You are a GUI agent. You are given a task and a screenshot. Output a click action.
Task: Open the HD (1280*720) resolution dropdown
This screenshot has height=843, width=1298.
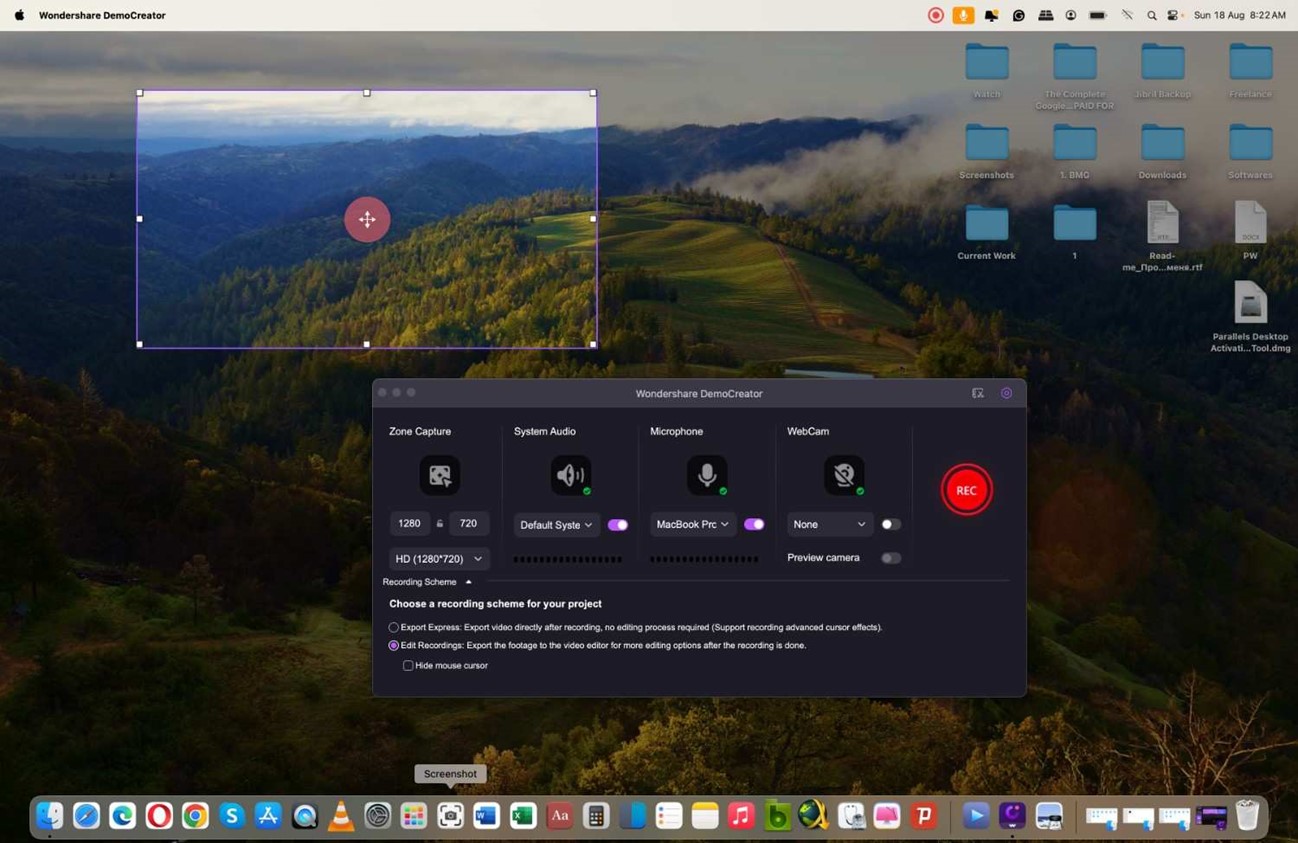click(439, 559)
